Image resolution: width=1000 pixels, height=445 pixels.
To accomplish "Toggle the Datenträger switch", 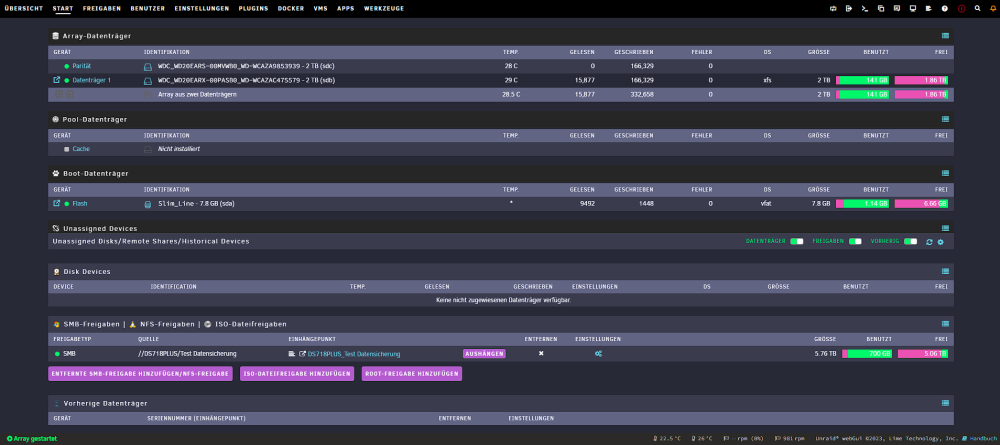I will coord(797,242).
